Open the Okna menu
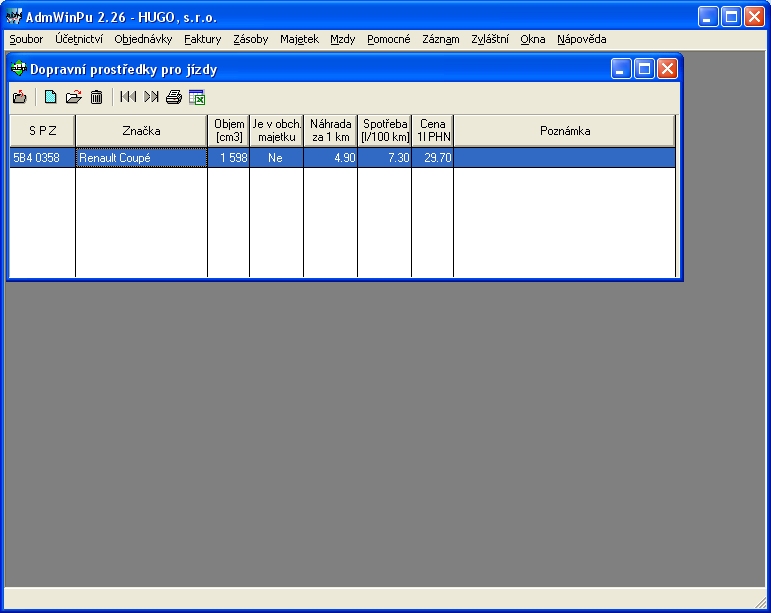Screen dimensions: 771x613 [x=533, y=39]
